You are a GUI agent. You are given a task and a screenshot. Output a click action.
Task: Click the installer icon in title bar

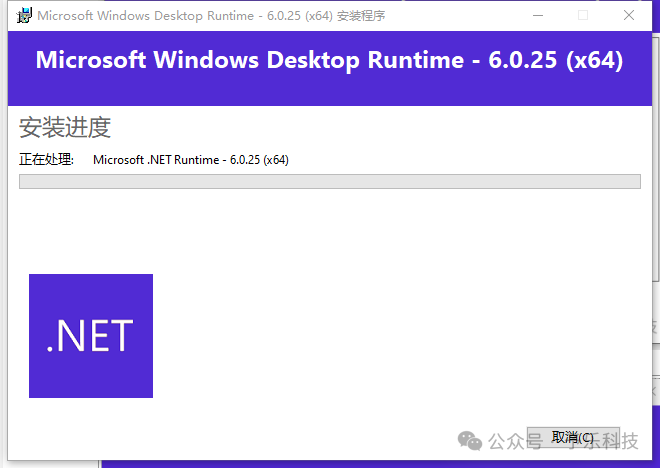coord(24,16)
